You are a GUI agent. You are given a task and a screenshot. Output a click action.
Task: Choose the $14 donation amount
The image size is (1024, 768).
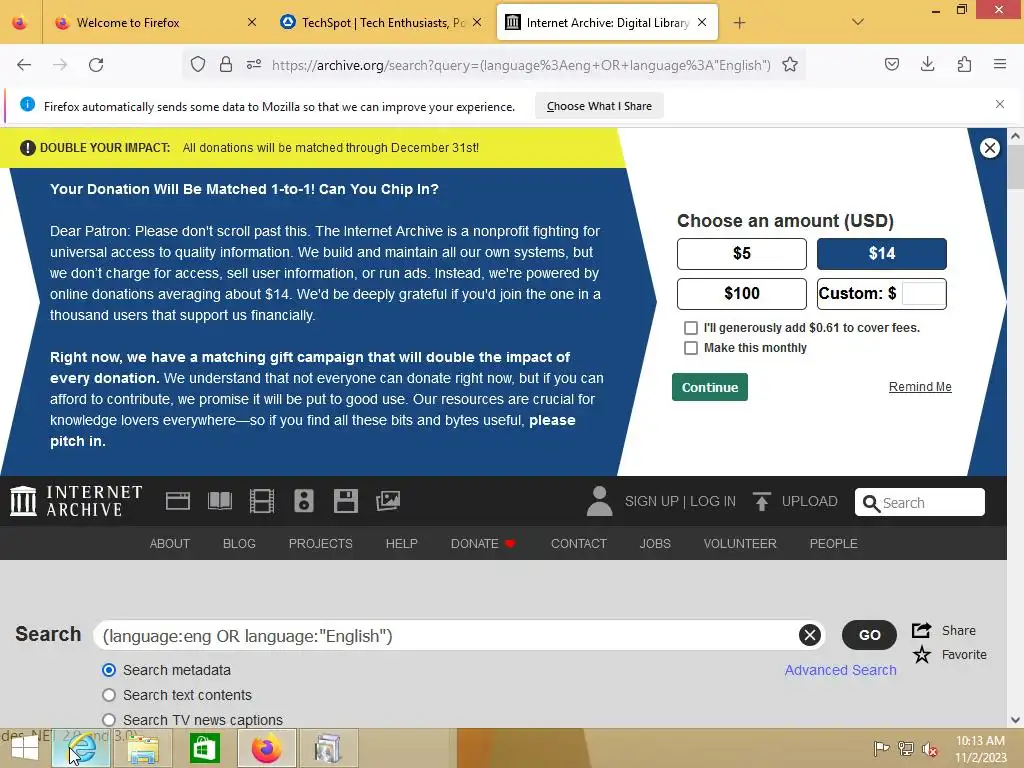882,253
